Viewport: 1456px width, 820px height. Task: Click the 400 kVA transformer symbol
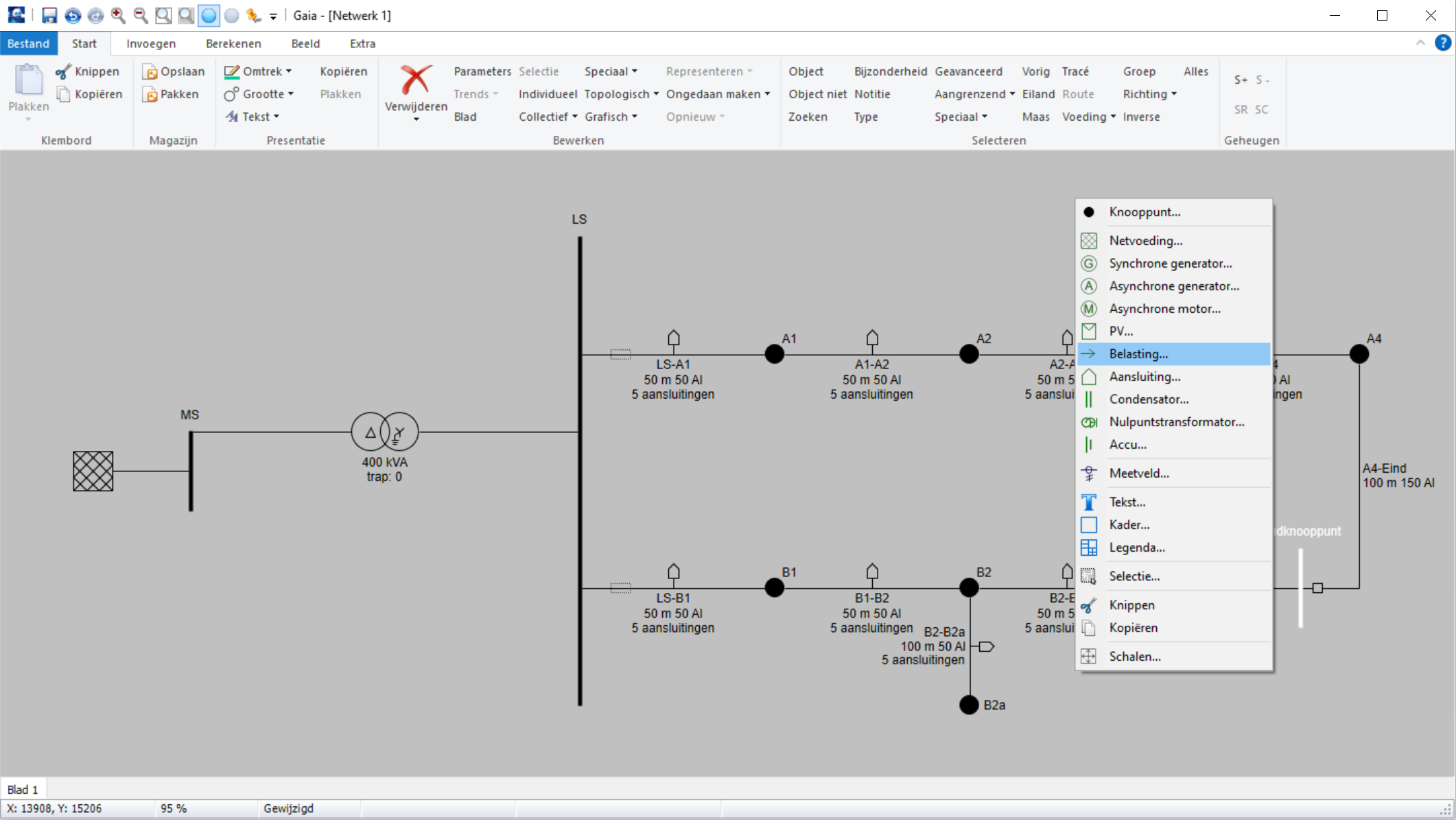pos(384,432)
